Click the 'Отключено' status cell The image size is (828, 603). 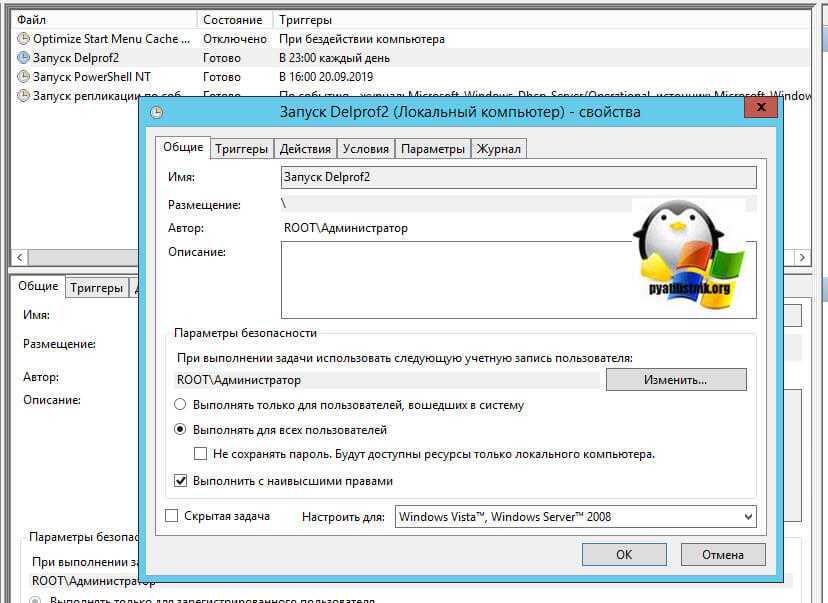point(234,39)
